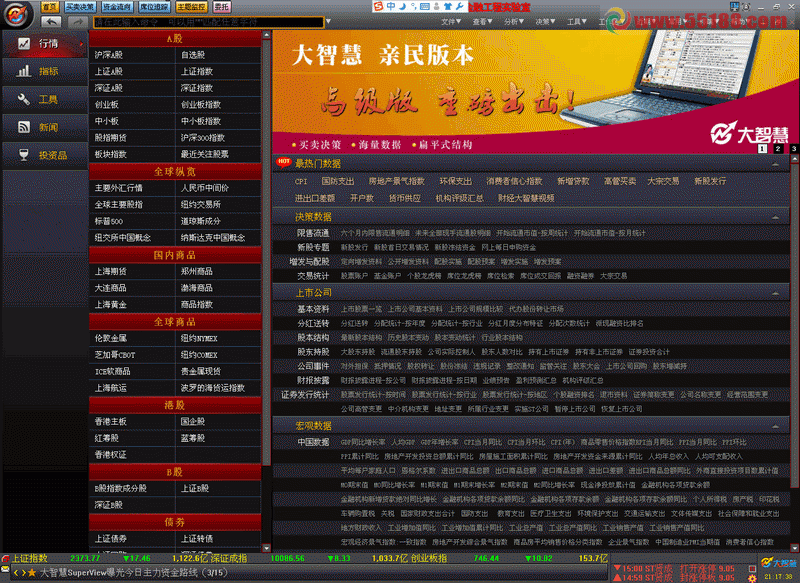Collapse the 上市公司 section
Viewport: 800px width, 583px height.
coord(775,293)
